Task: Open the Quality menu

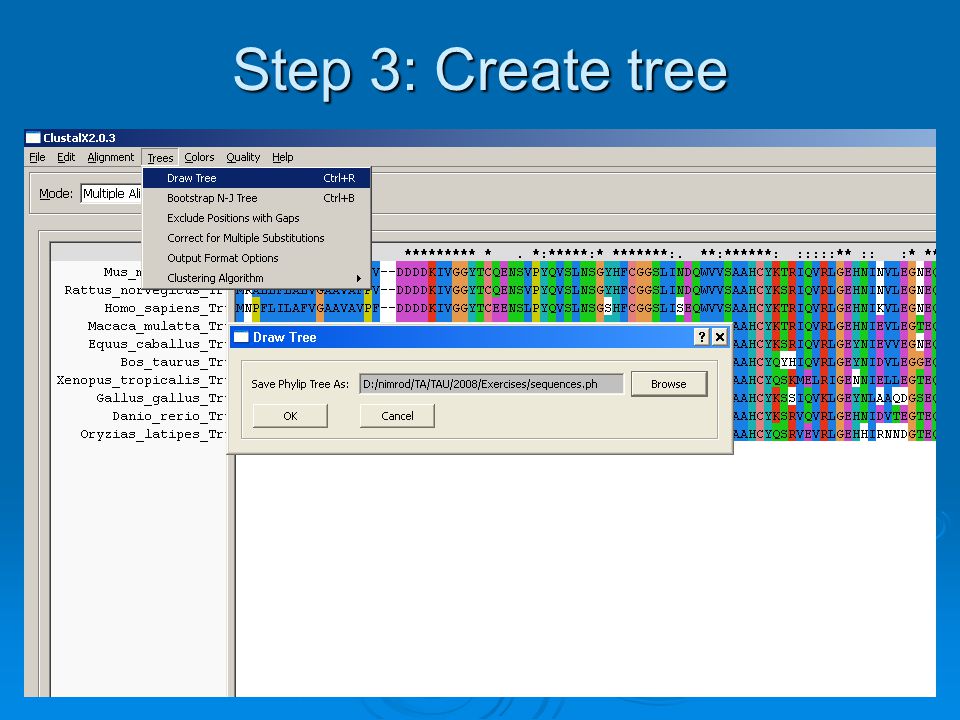Action: [x=243, y=157]
